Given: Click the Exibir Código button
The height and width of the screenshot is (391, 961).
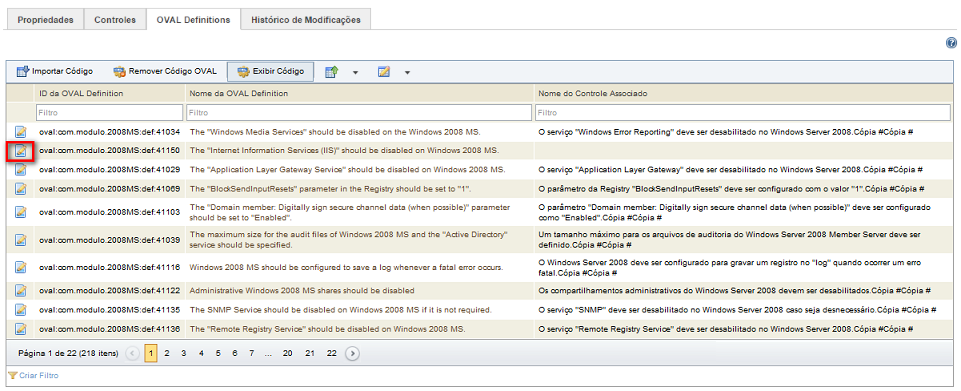Looking at the screenshot, I should pyautogui.click(x=270, y=72).
